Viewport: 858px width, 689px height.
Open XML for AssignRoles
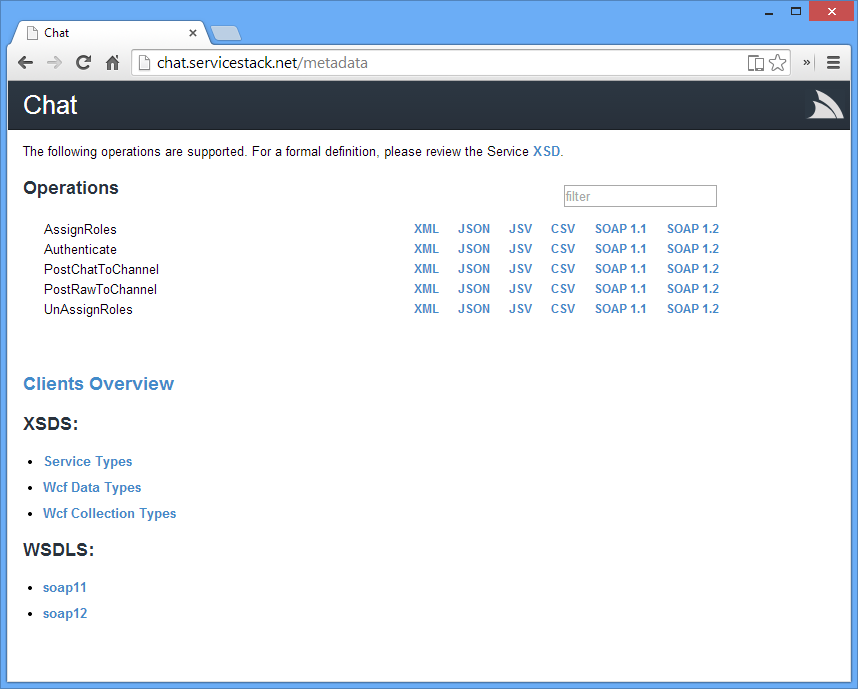[426, 229]
